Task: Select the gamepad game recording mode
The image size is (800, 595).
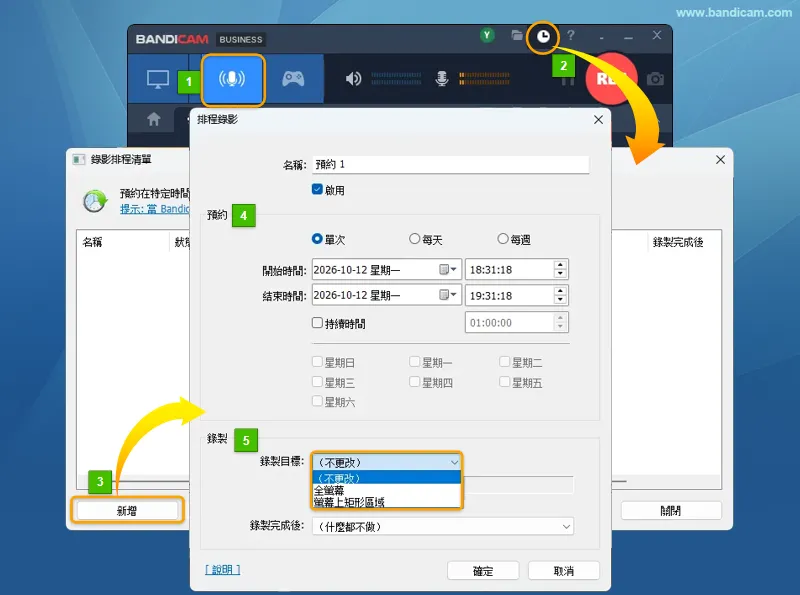Action: tap(293, 79)
